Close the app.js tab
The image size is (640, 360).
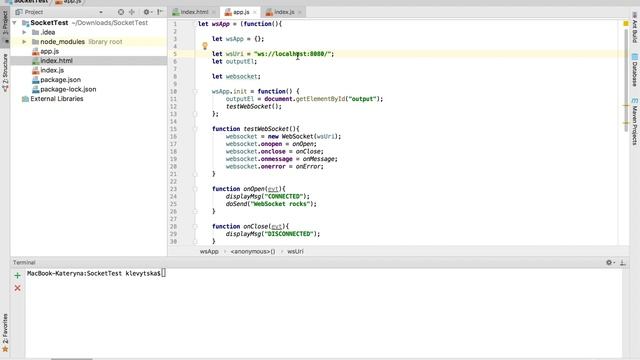point(255,12)
